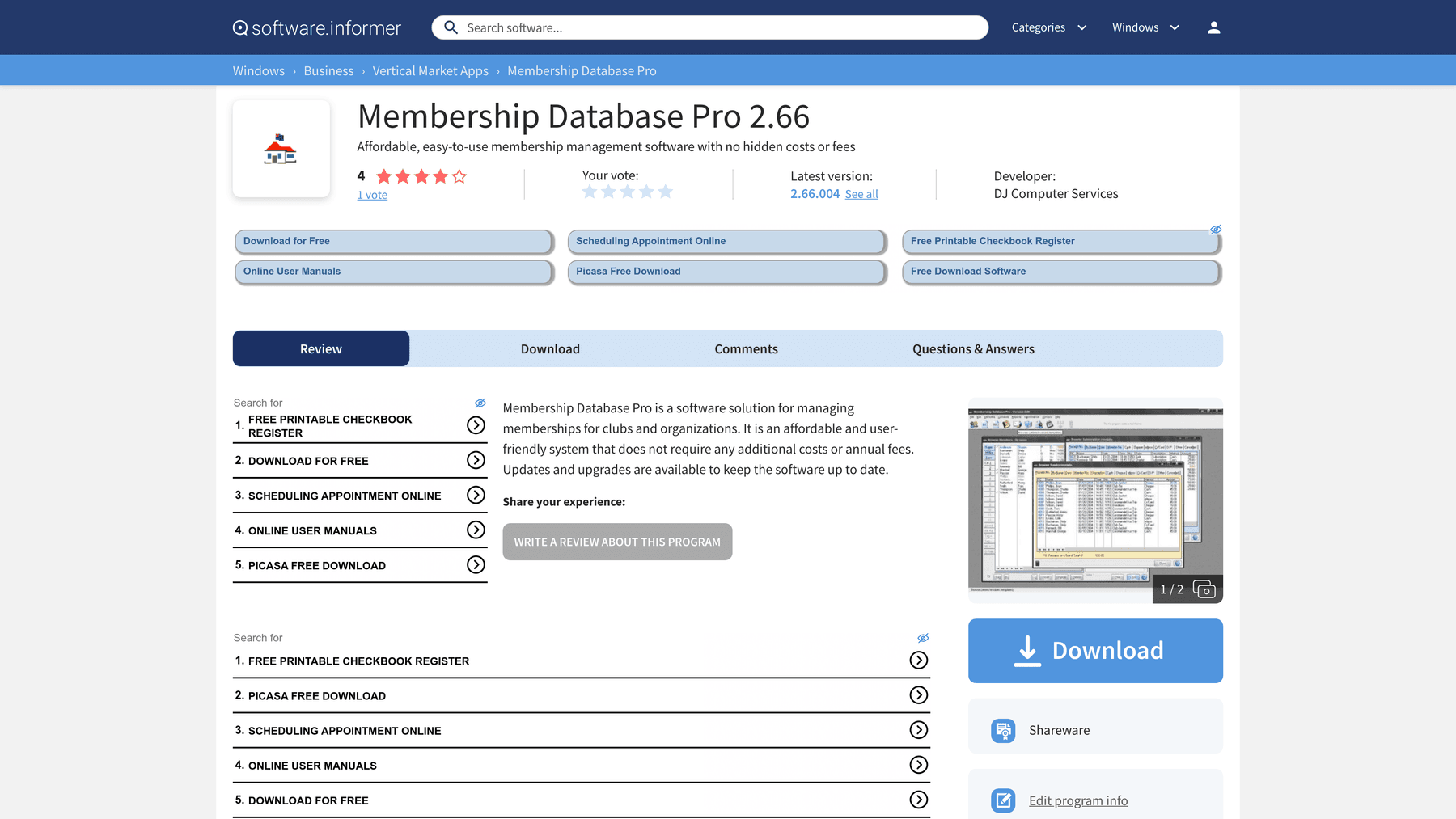Click the Membership Database Pro app icon
Image resolution: width=1456 pixels, height=819 pixels.
point(281,149)
